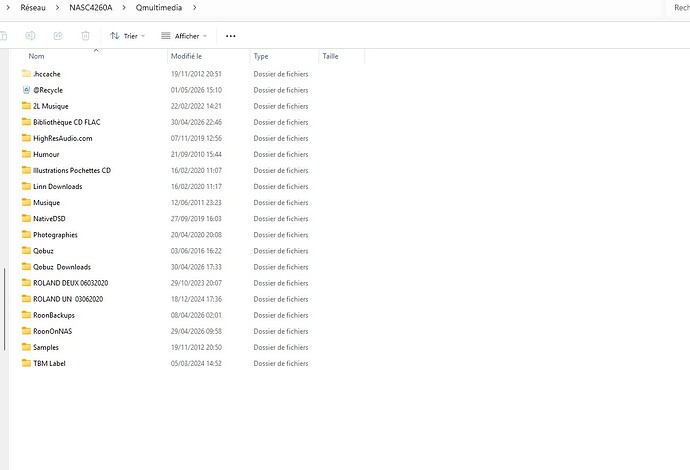Click the date 21/09/2010 15:44
690x470 pixels.
tap(196, 154)
